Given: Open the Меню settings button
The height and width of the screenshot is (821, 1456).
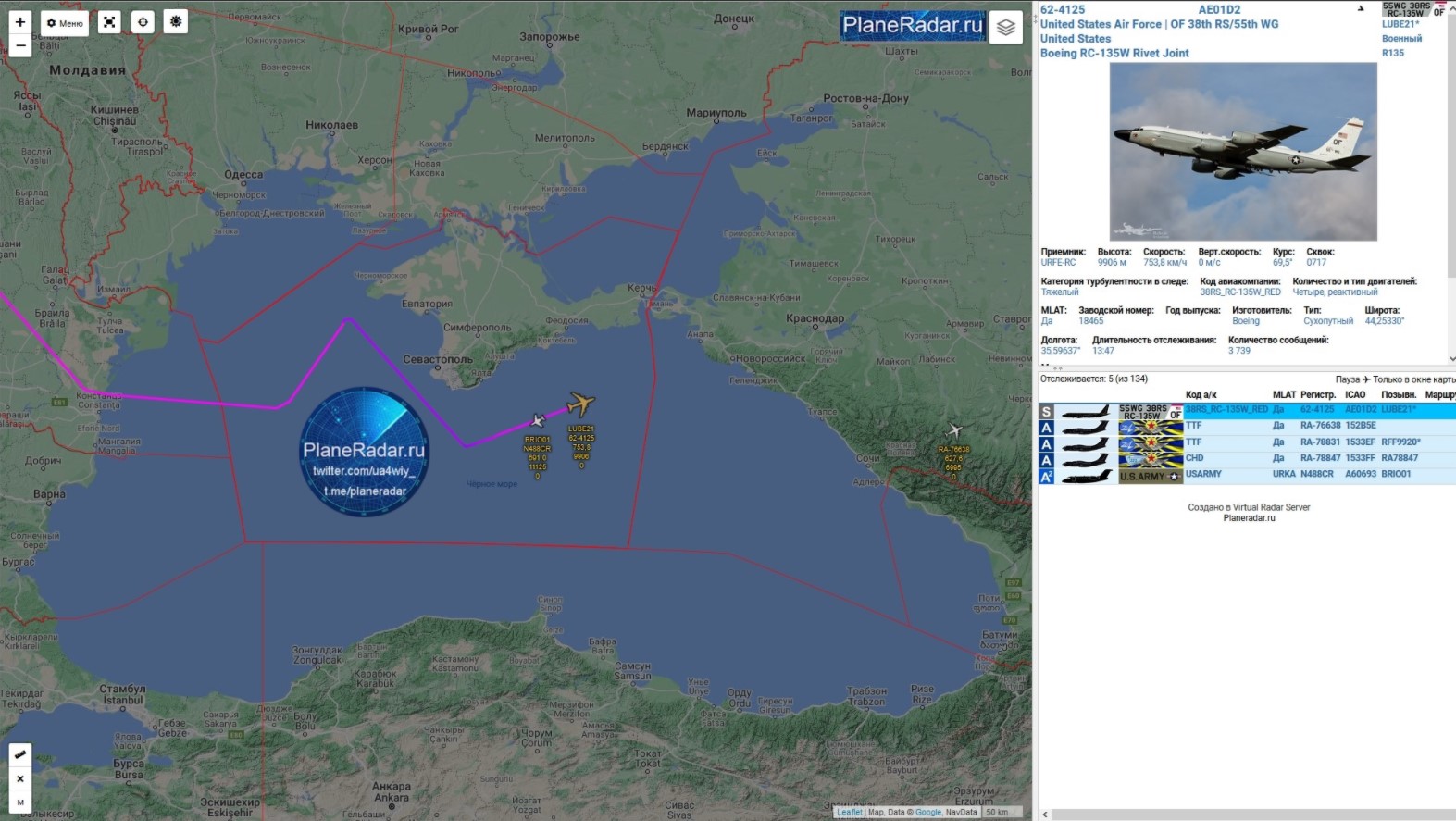Looking at the screenshot, I should [65, 23].
